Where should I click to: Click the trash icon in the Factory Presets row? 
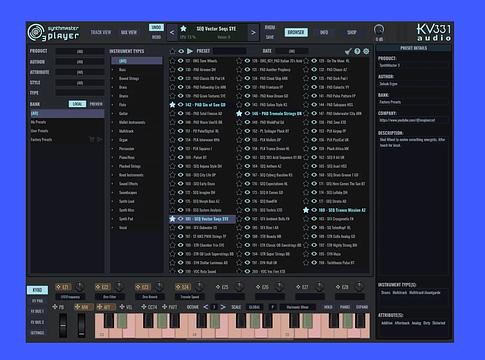tap(92, 140)
